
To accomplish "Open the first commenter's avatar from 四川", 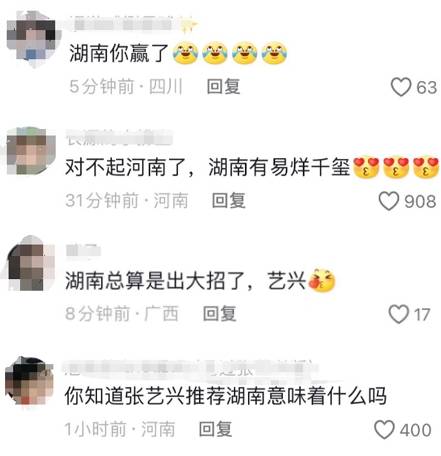I will (x=32, y=40).
